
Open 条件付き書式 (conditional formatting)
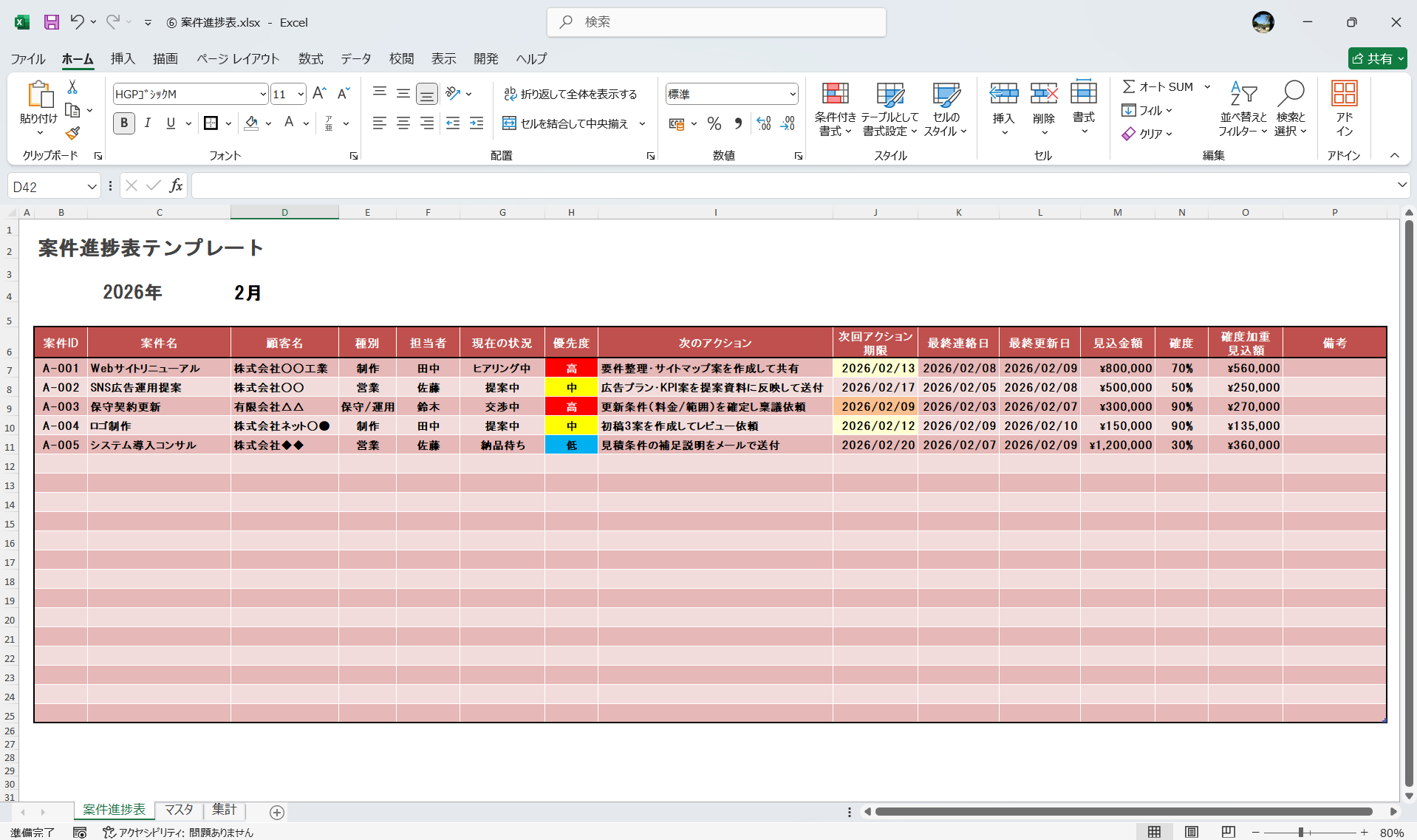click(835, 109)
